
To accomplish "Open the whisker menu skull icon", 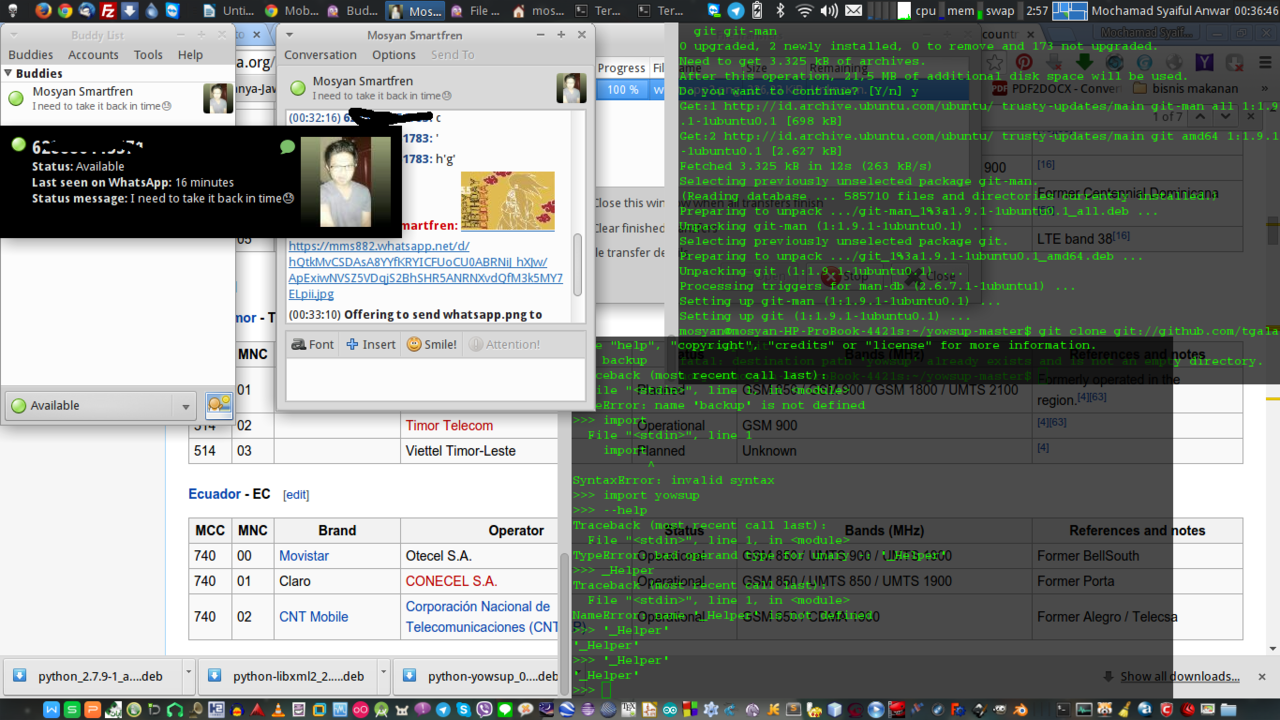I will click(x=11, y=11).
